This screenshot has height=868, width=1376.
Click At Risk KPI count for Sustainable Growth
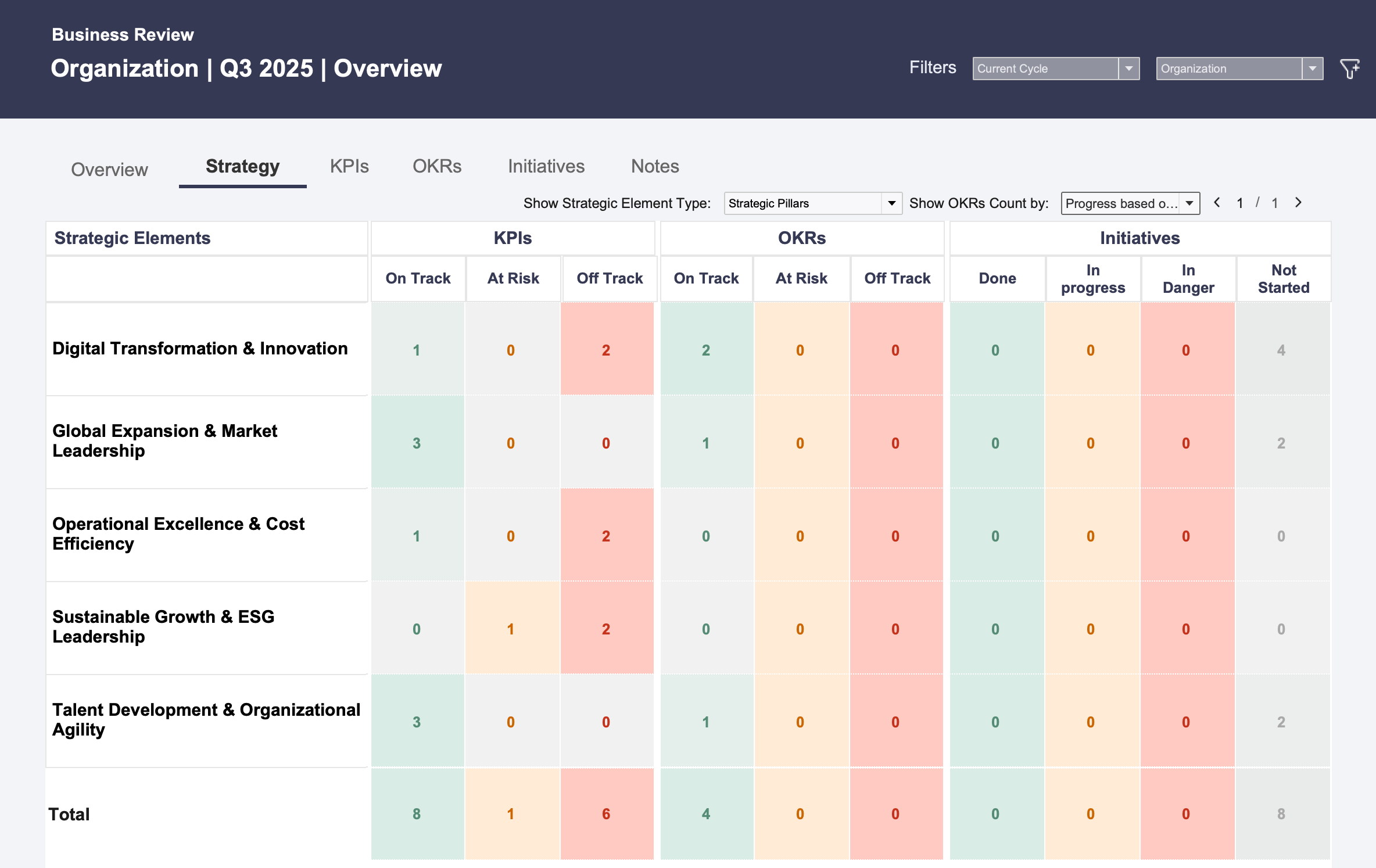tap(511, 629)
